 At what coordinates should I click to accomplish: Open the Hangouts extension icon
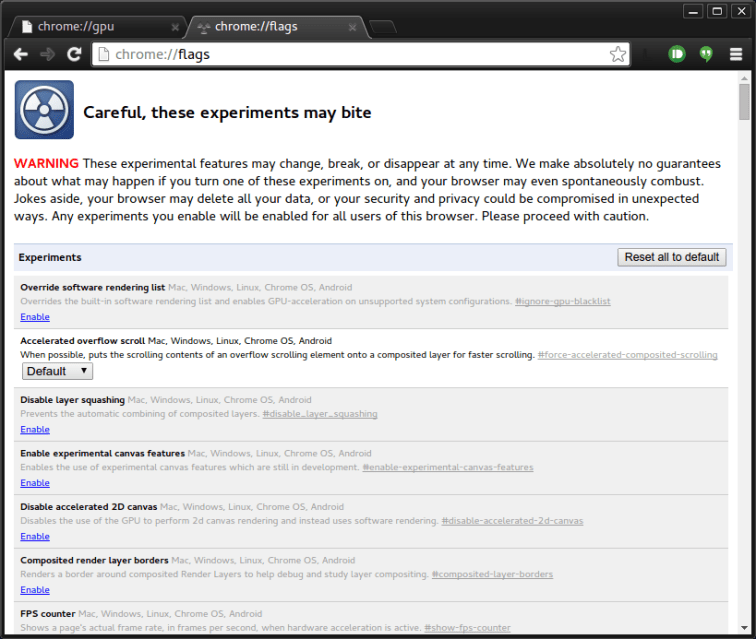(x=706, y=54)
